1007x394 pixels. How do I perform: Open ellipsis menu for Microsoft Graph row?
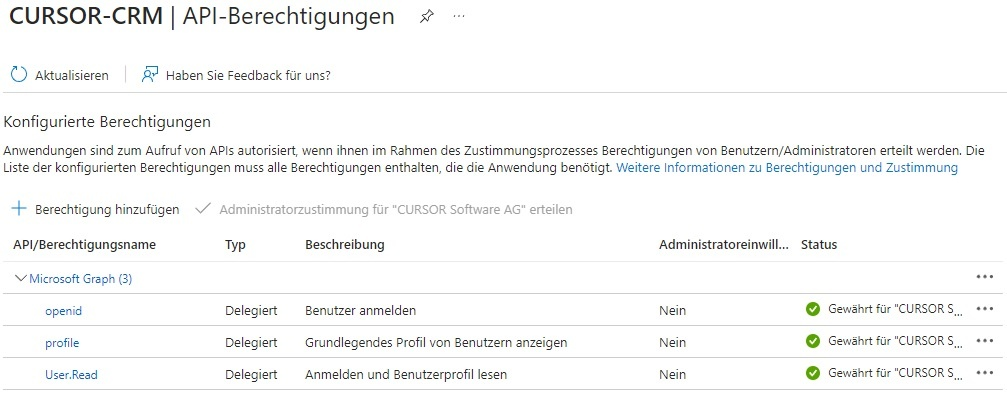click(x=985, y=276)
